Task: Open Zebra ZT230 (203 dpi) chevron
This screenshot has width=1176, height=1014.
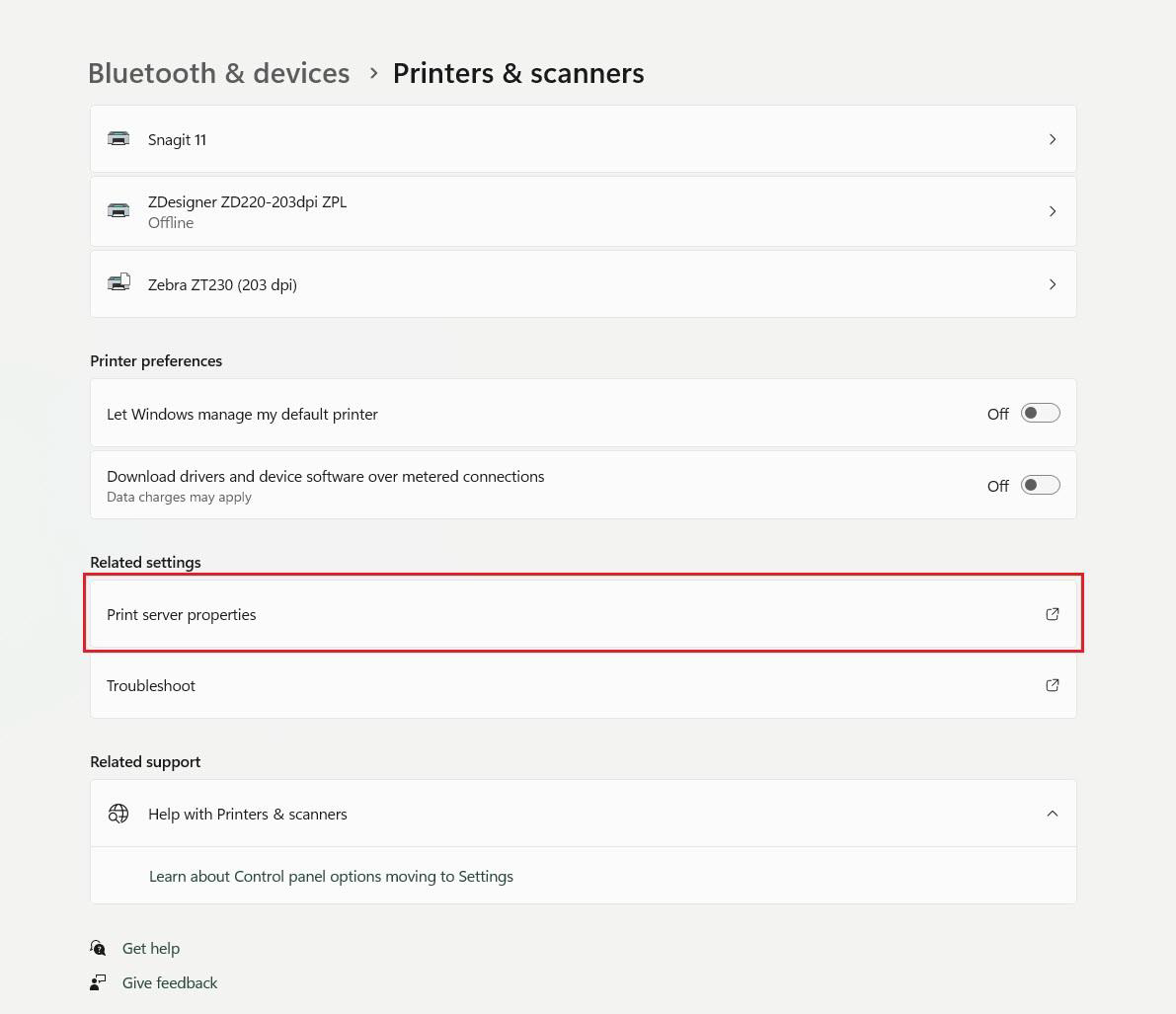Action: pos(1053,284)
